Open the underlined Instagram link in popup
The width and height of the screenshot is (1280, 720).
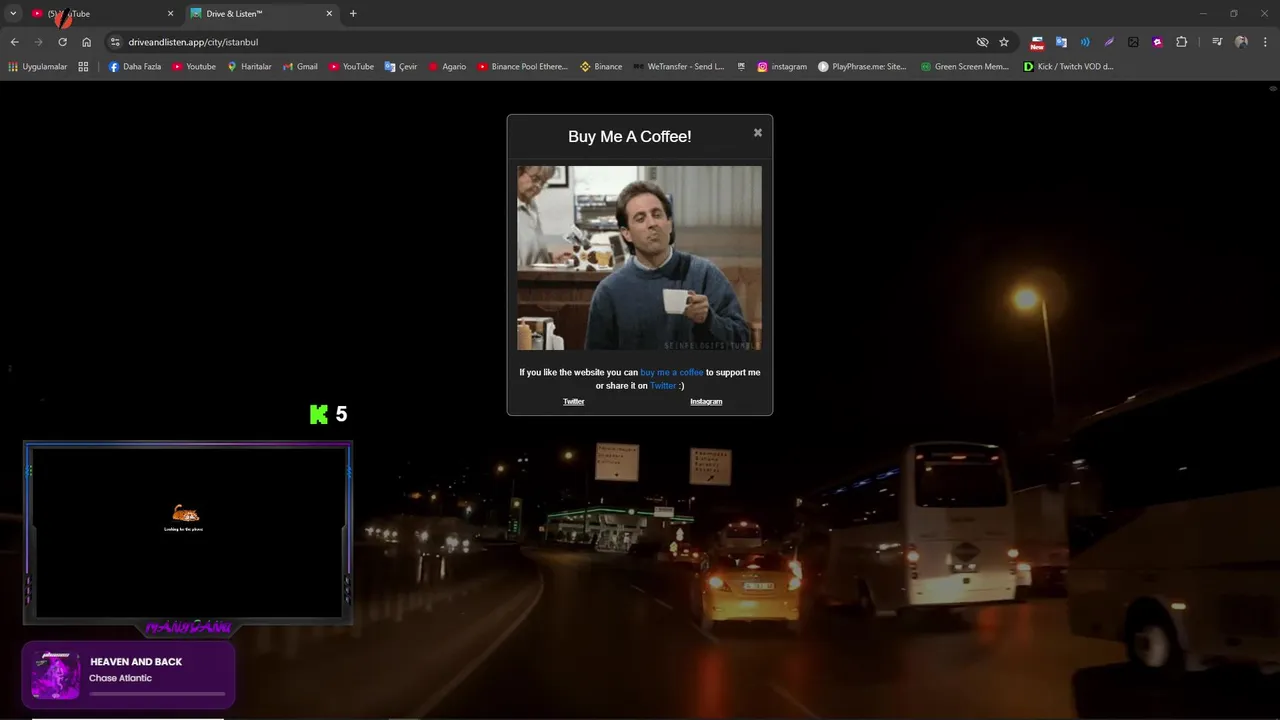click(x=706, y=402)
